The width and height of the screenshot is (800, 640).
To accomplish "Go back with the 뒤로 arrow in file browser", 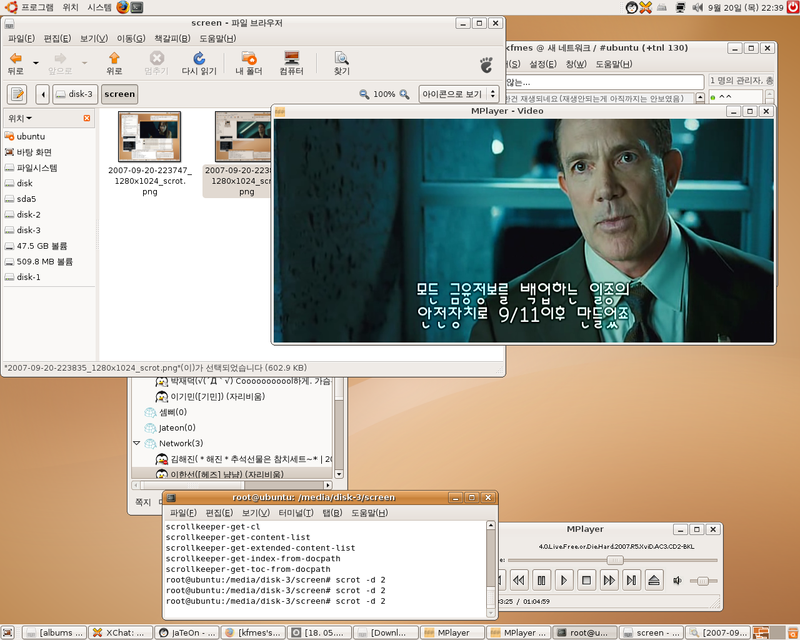I will pyautogui.click(x=16, y=63).
